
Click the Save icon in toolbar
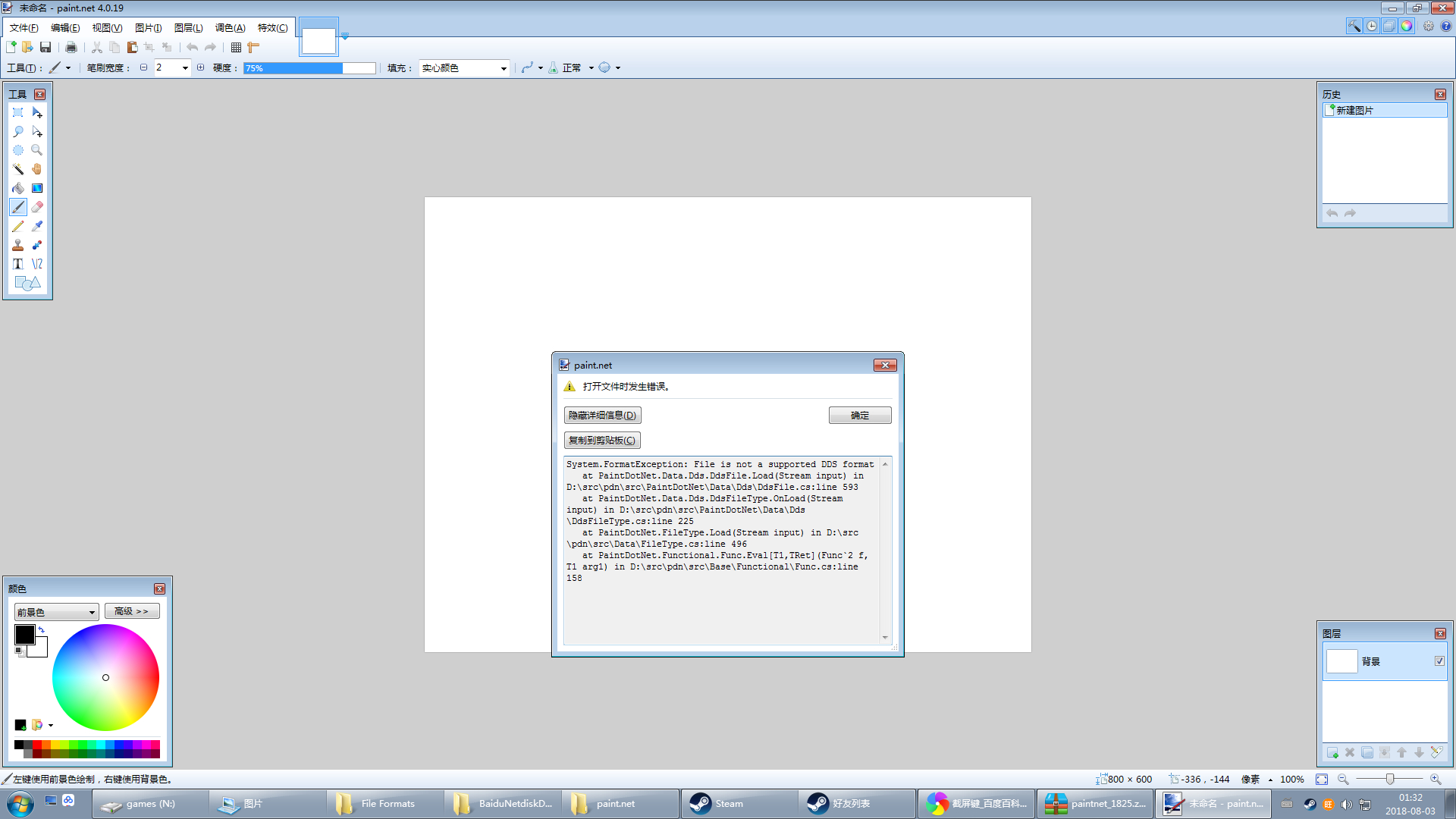(x=45, y=47)
